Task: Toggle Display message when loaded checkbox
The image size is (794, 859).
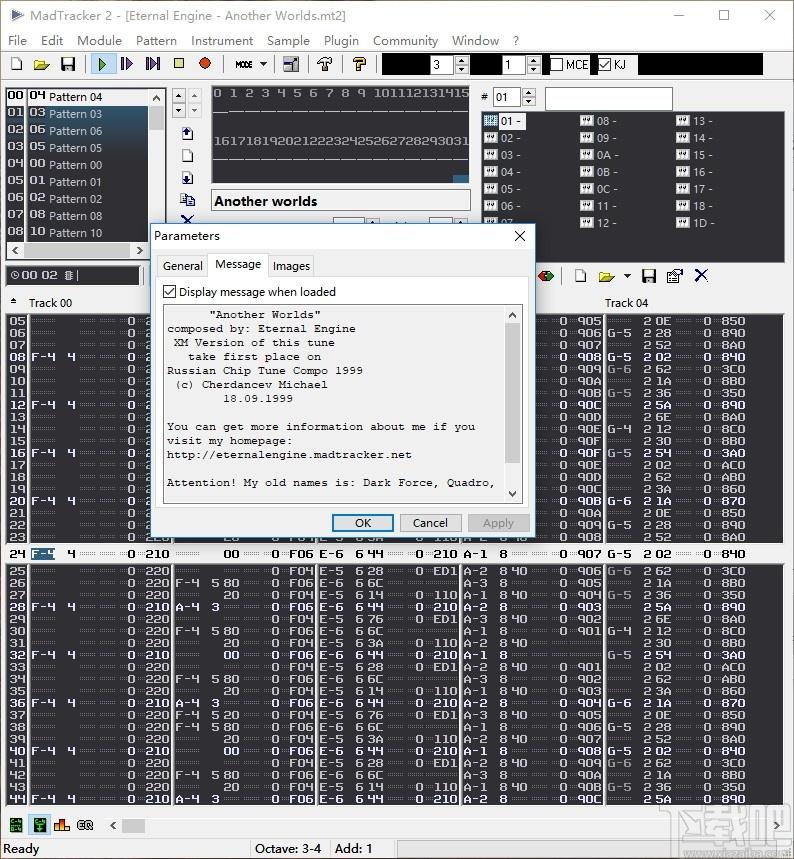Action: pos(170,291)
